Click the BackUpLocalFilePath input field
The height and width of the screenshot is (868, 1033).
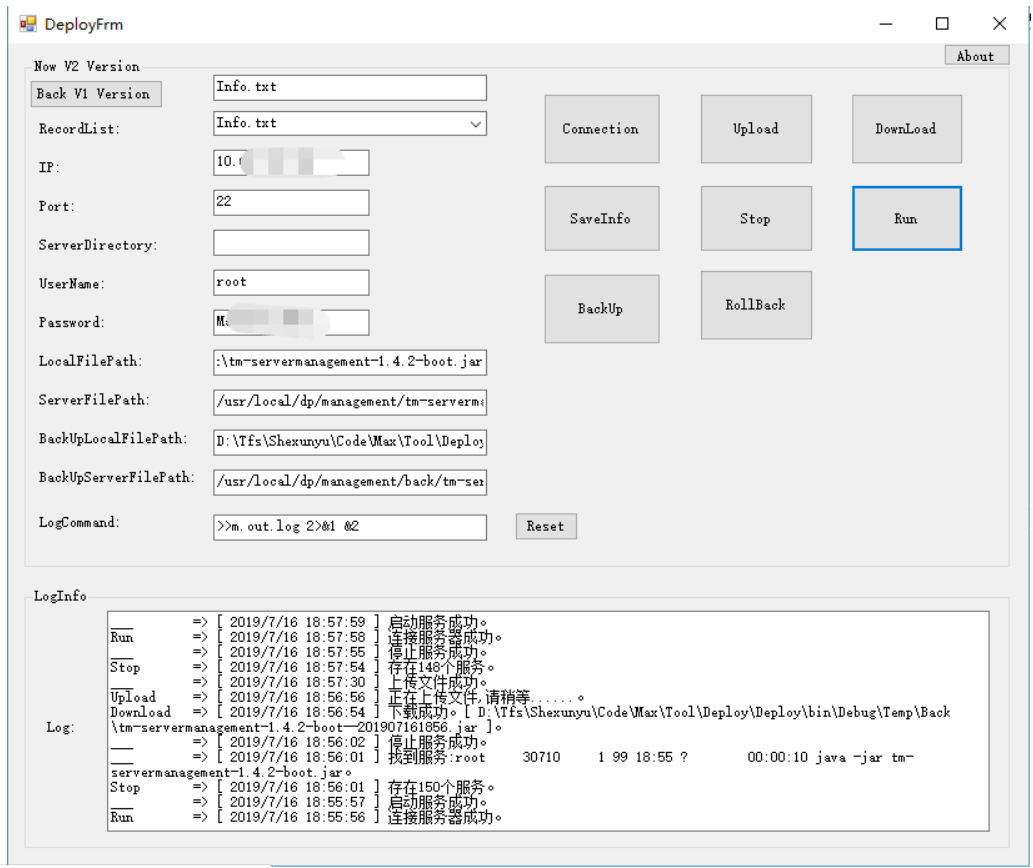click(x=350, y=442)
